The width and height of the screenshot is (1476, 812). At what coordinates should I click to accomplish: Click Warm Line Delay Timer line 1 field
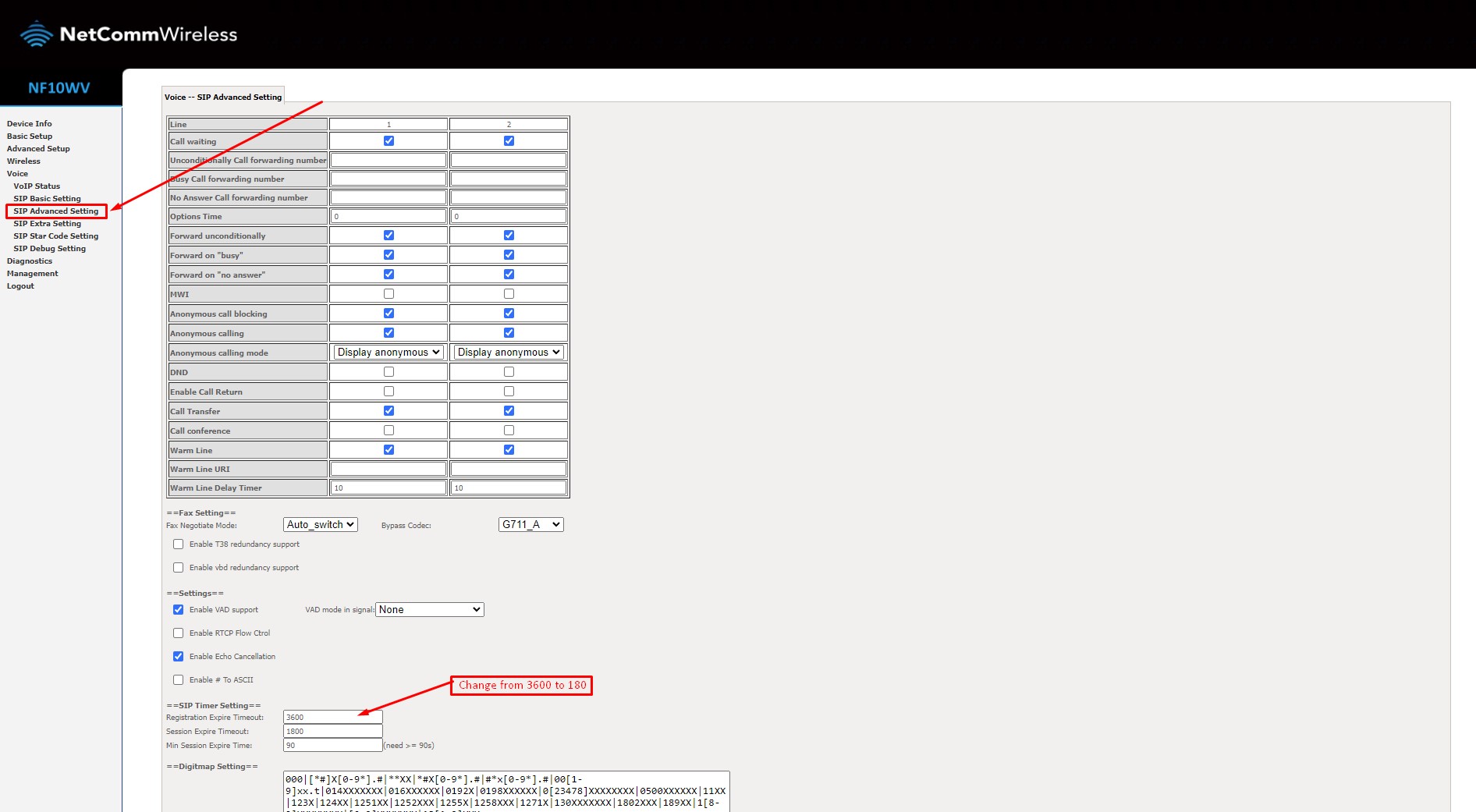tap(389, 488)
